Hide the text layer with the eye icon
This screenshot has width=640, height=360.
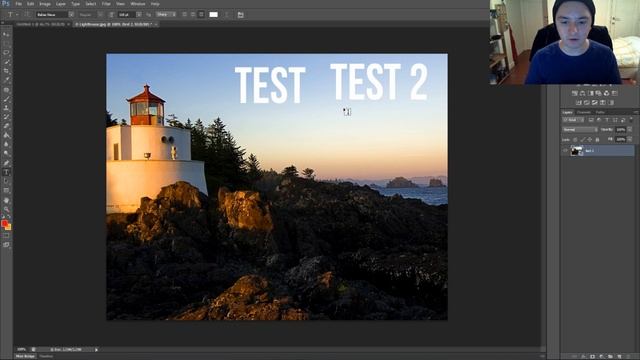(566, 151)
